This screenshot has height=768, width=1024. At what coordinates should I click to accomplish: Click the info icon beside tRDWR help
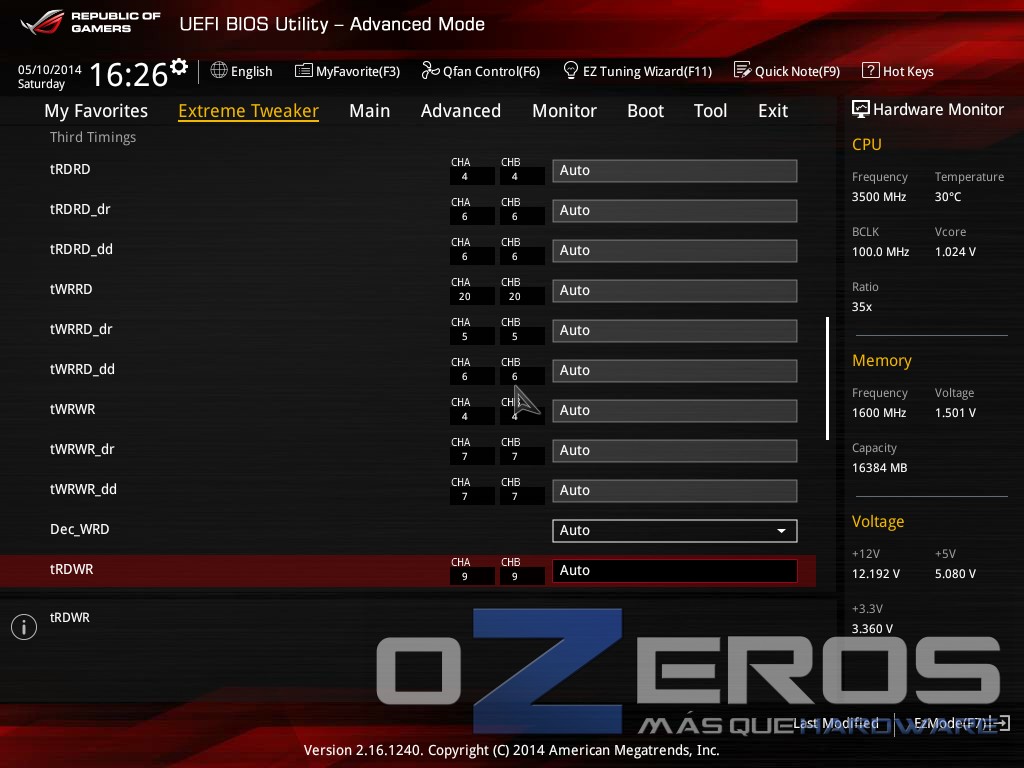tap(24, 627)
